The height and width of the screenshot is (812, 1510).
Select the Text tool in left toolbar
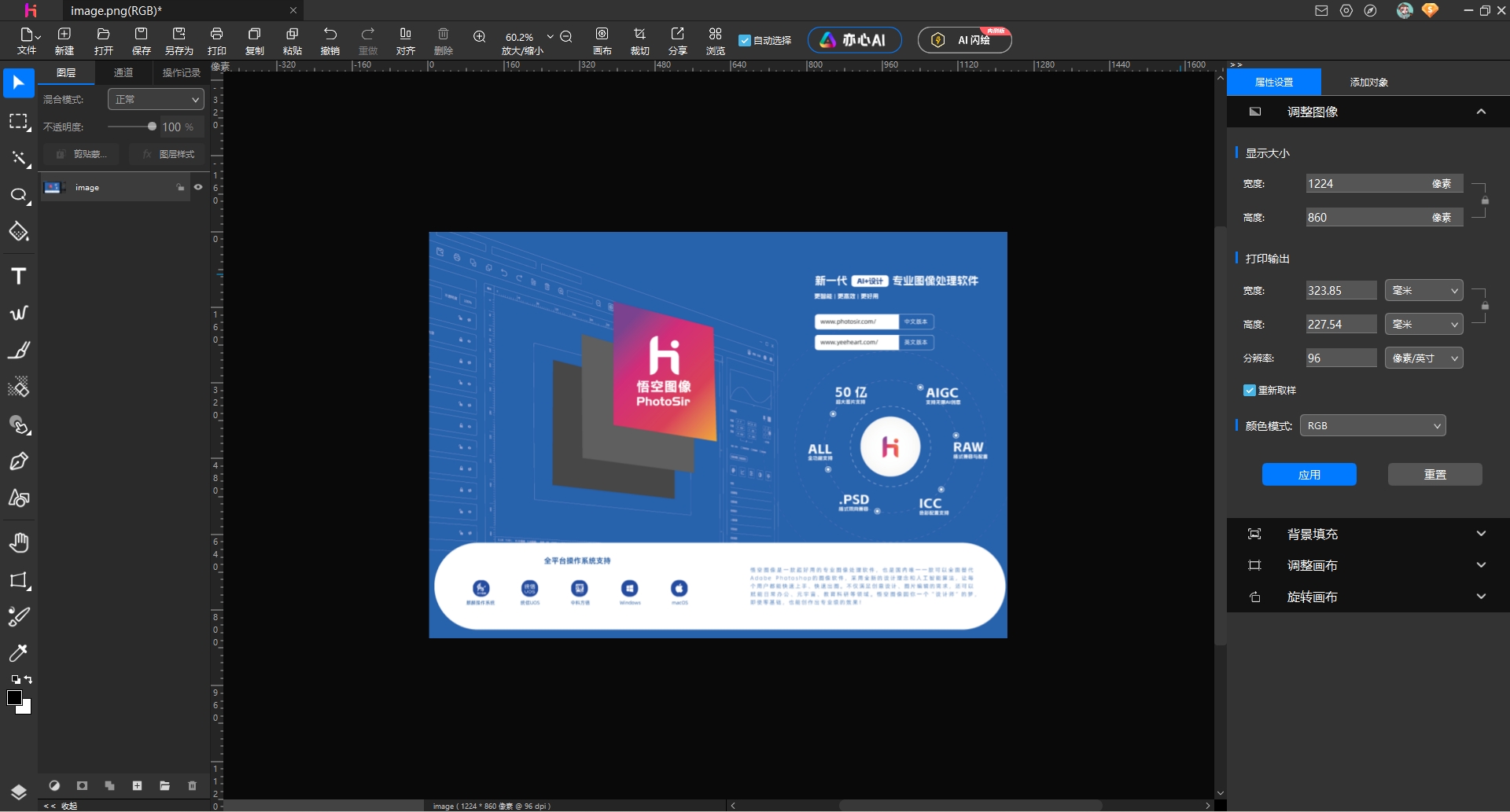(19, 277)
